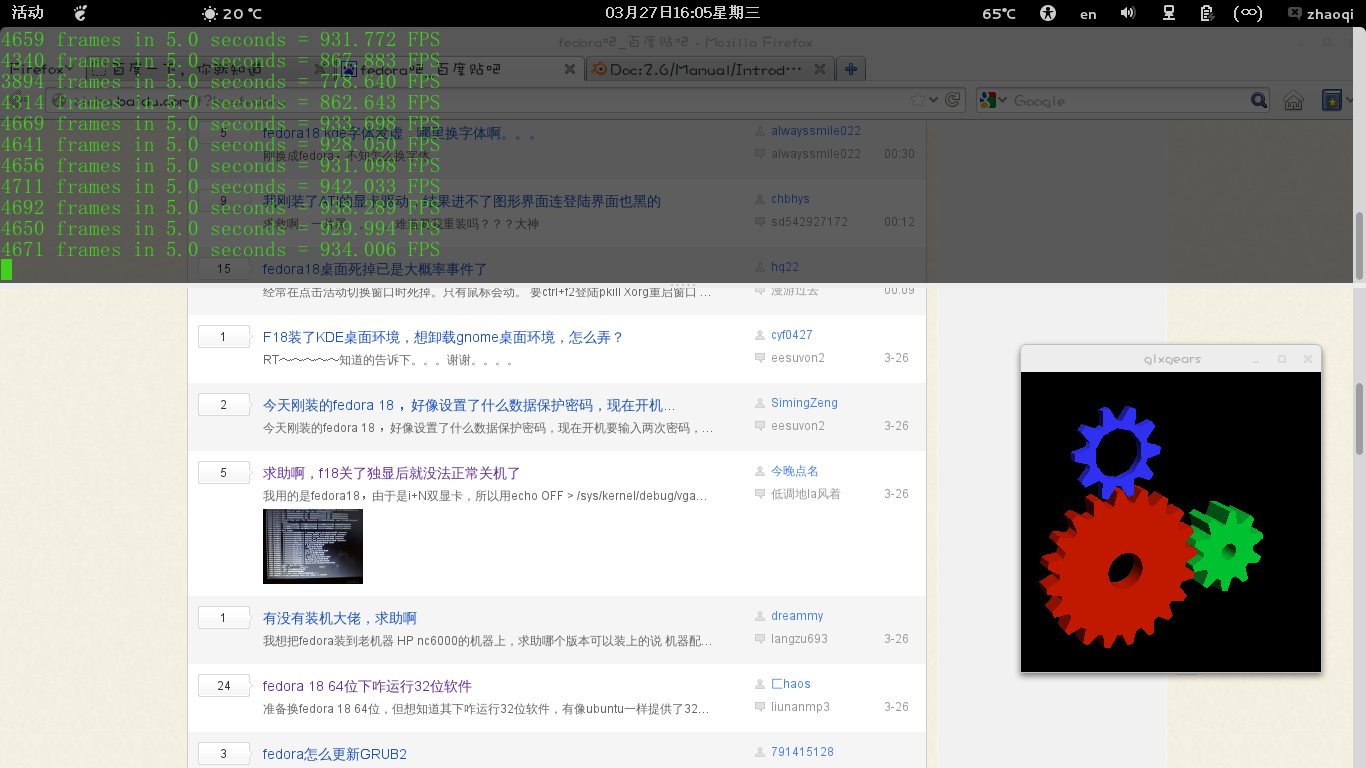
Task: Click the battery icon in top bar
Action: coord(1207,13)
